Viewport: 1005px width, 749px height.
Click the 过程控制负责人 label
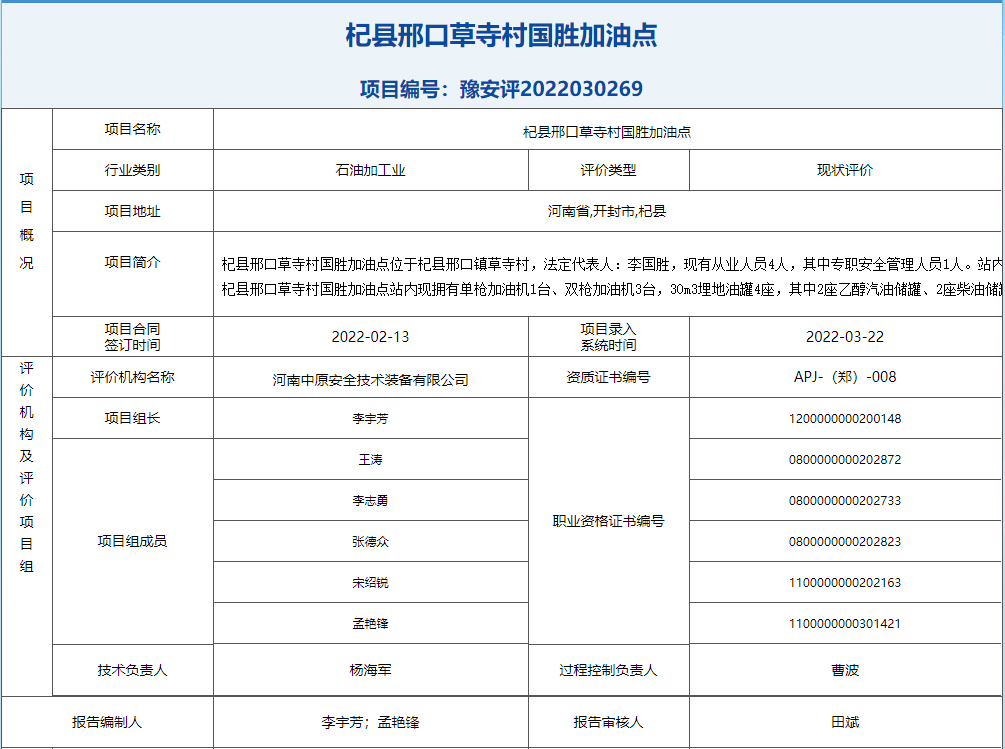click(x=608, y=671)
